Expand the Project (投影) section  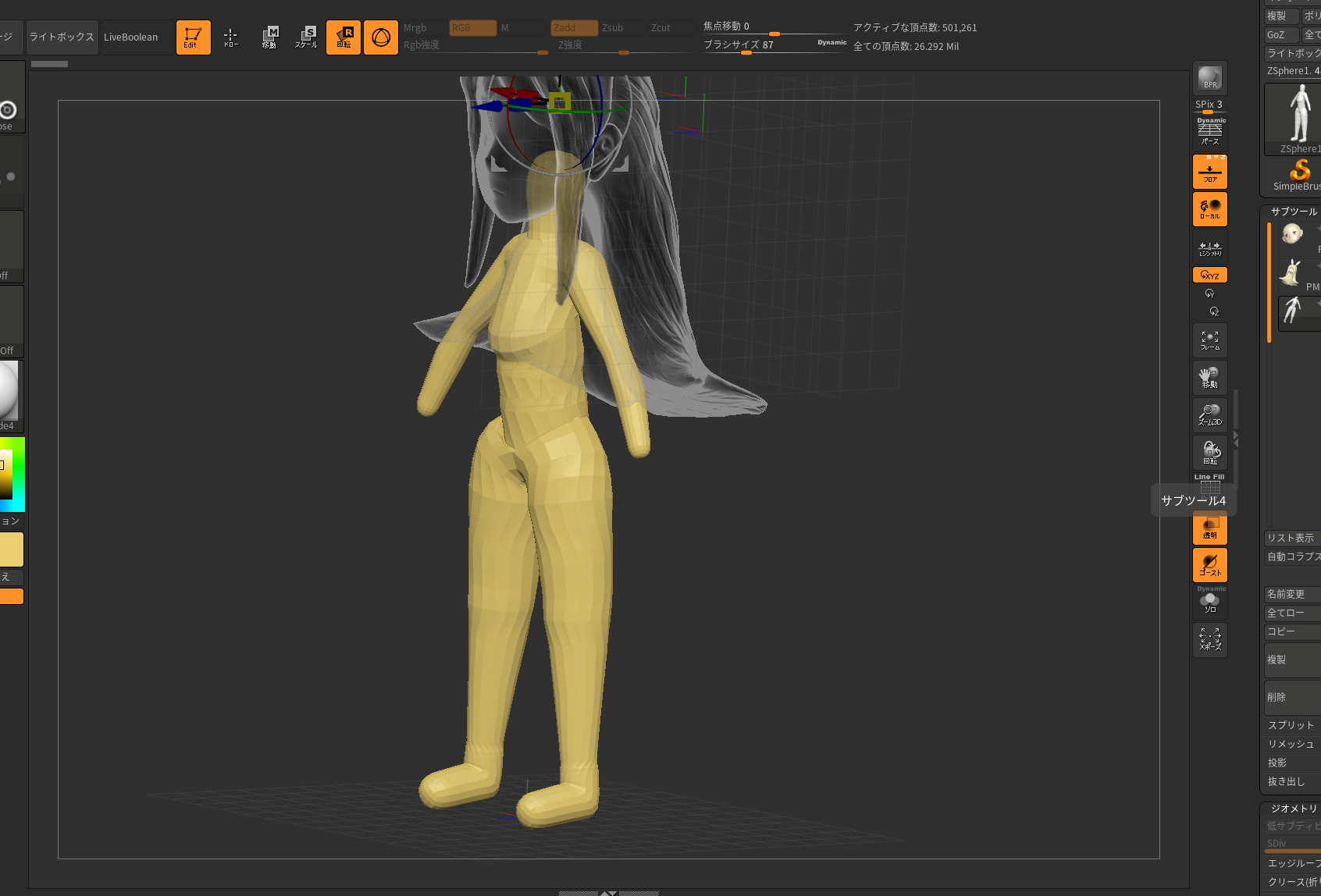pos(1292,763)
